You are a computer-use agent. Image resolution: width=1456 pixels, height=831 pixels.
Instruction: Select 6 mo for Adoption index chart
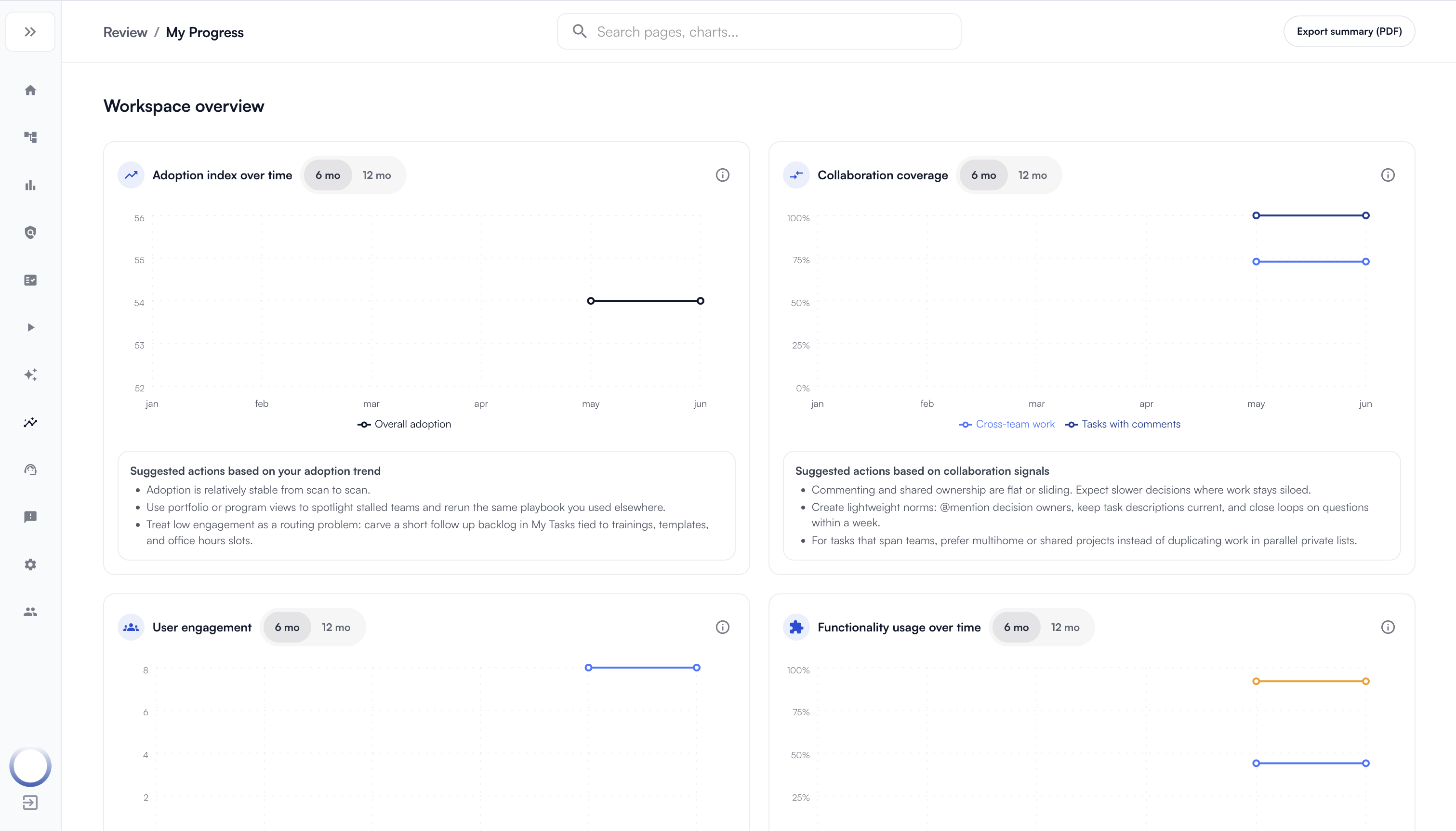(x=328, y=175)
